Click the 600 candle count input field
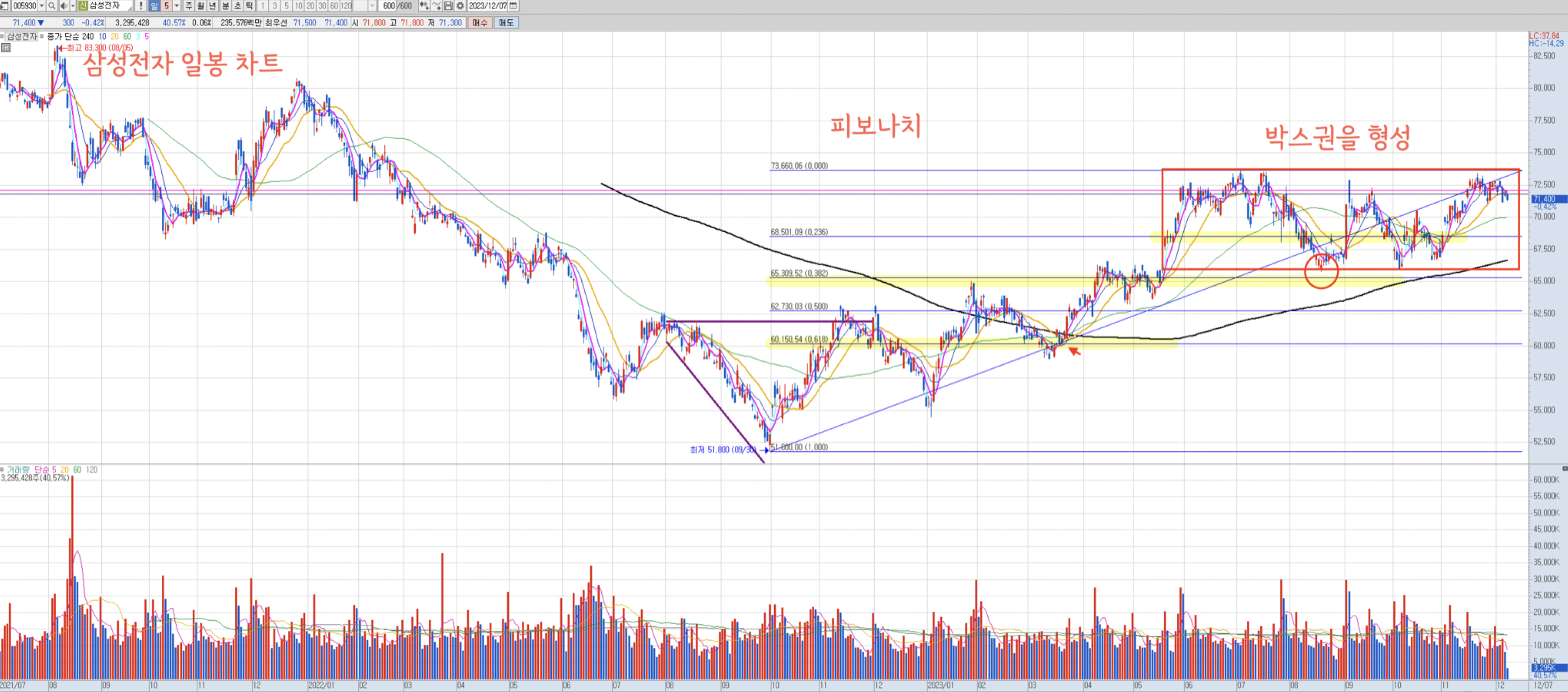This screenshot has width=1568, height=692. point(388,6)
